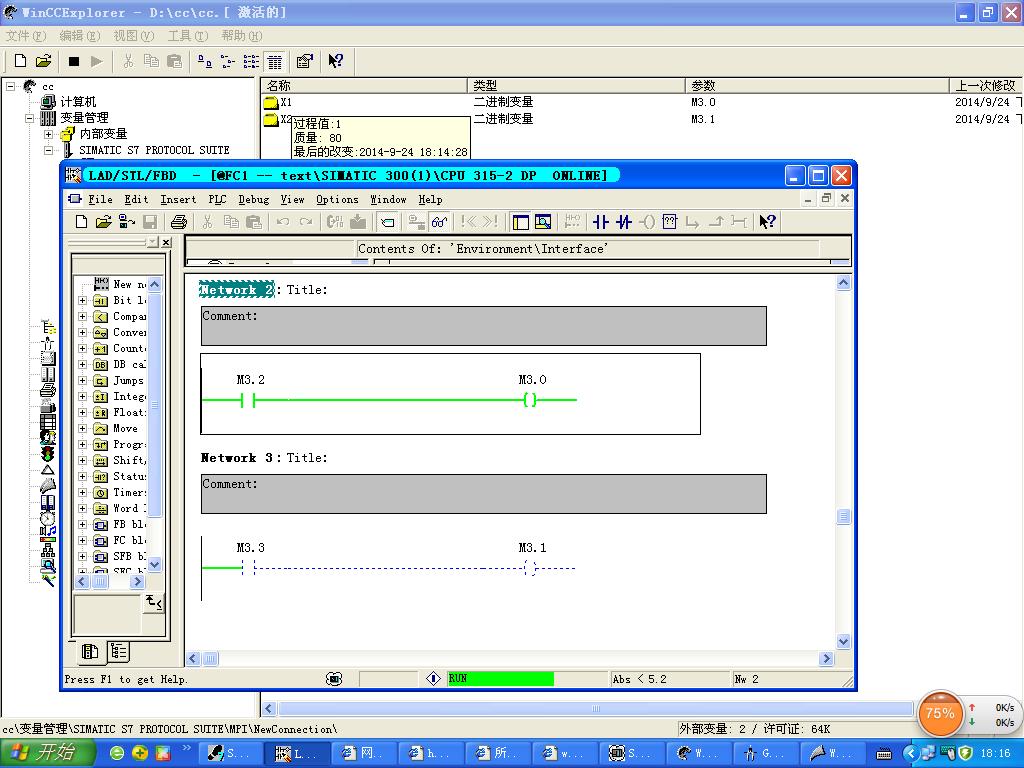Click right arrow of LAD horizontal scrollbar
The height and width of the screenshot is (768, 1024).
[827, 658]
